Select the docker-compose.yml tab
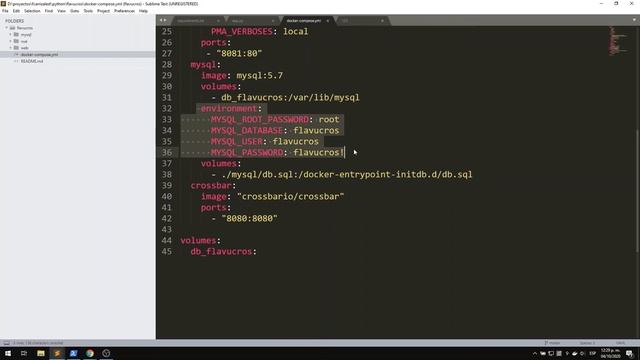The image size is (640, 360). point(303,20)
